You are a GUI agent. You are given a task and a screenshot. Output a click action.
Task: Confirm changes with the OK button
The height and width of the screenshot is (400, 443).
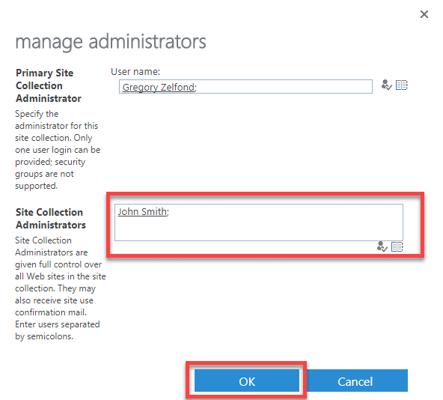(247, 381)
